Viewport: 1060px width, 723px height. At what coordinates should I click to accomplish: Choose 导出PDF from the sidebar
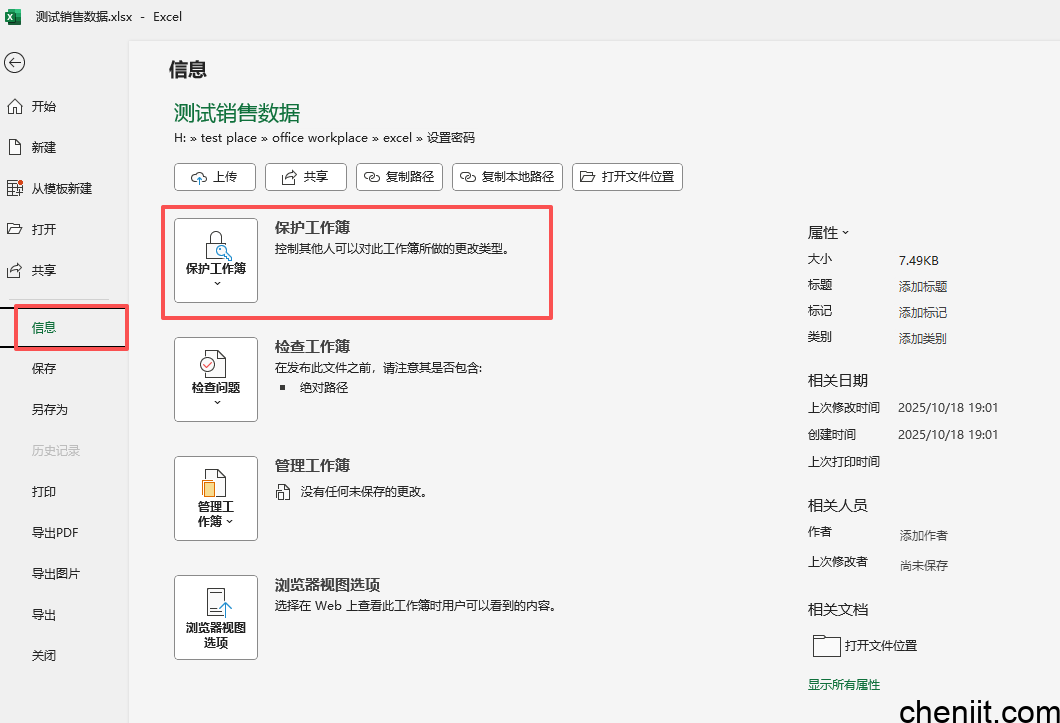(x=55, y=532)
